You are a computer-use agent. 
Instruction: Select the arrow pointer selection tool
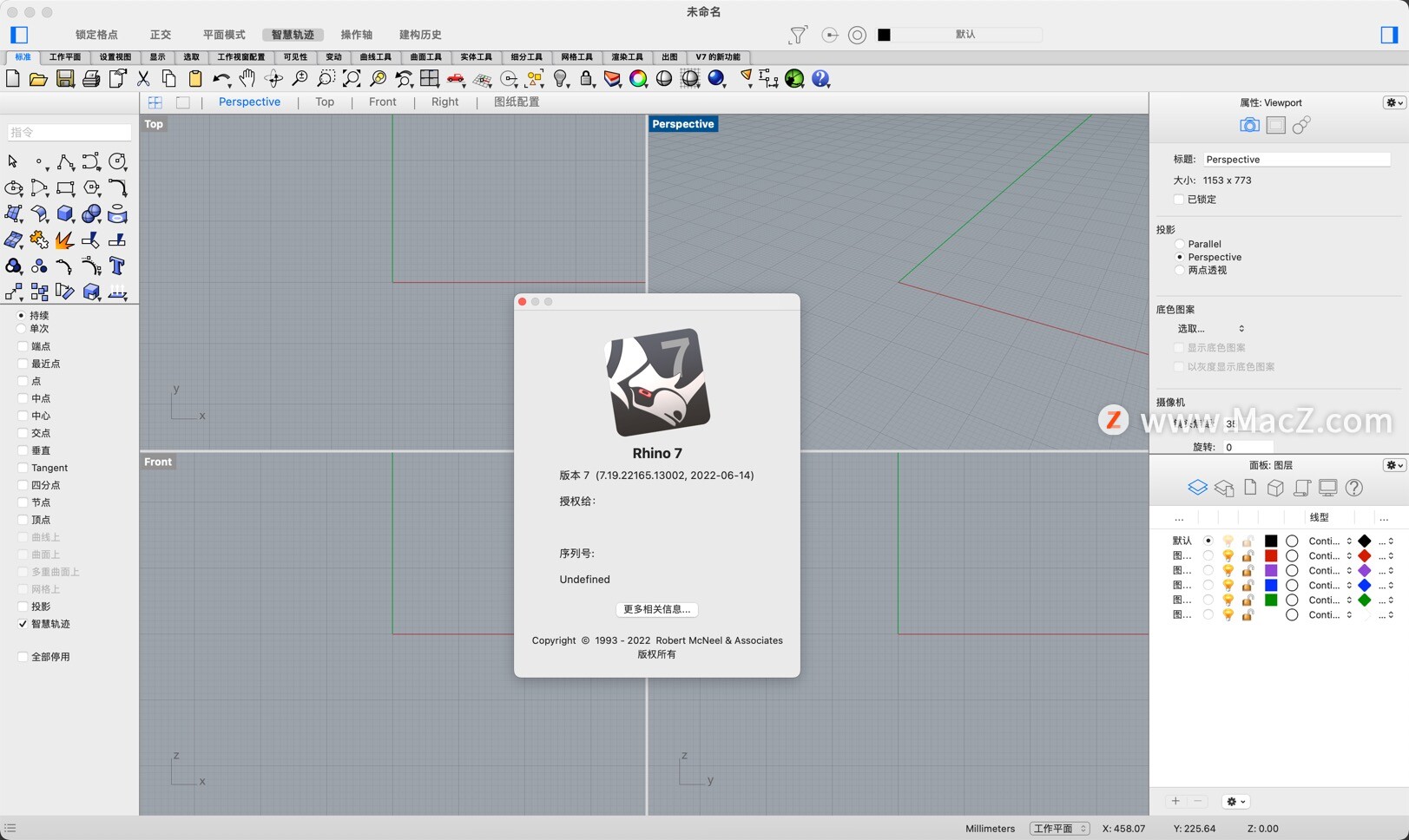pyautogui.click(x=13, y=161)
